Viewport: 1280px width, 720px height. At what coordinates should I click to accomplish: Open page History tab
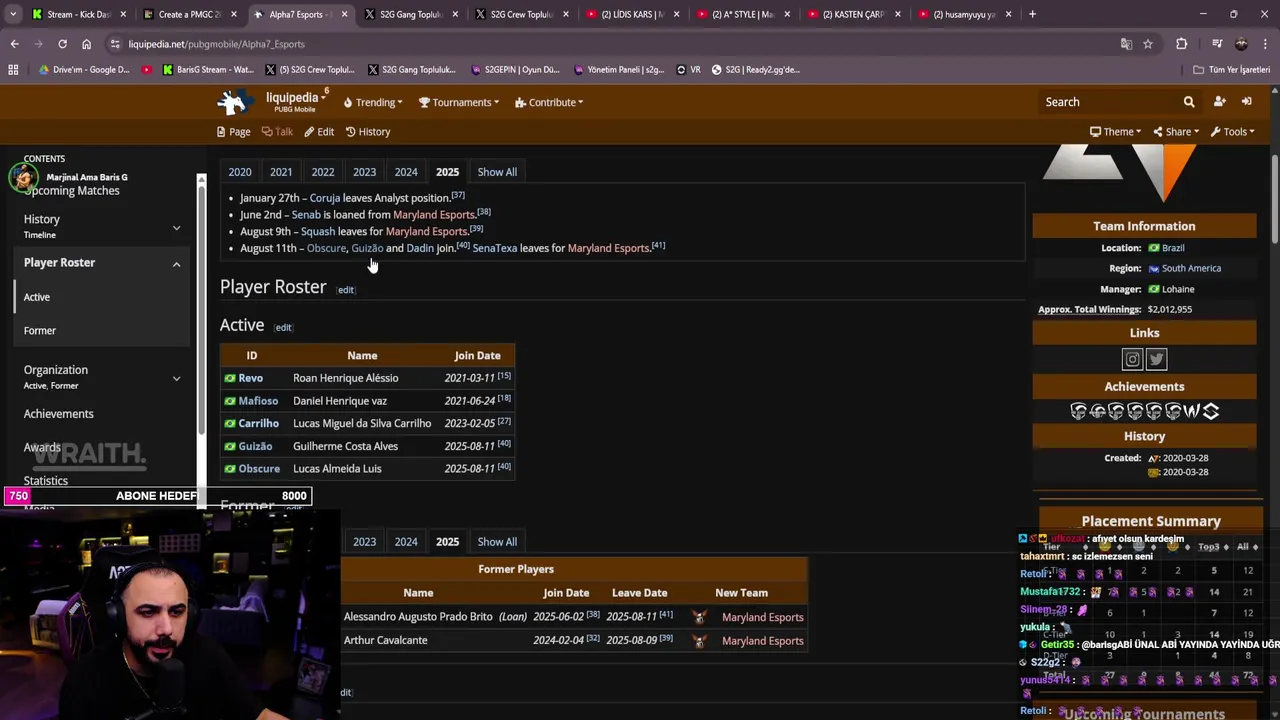click(x=368, y=132)
